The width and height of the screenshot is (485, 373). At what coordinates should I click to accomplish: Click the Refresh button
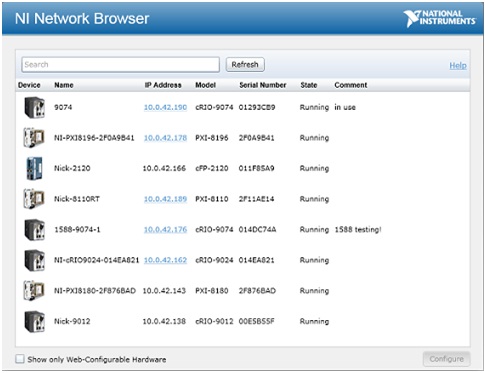pos(245,64)
